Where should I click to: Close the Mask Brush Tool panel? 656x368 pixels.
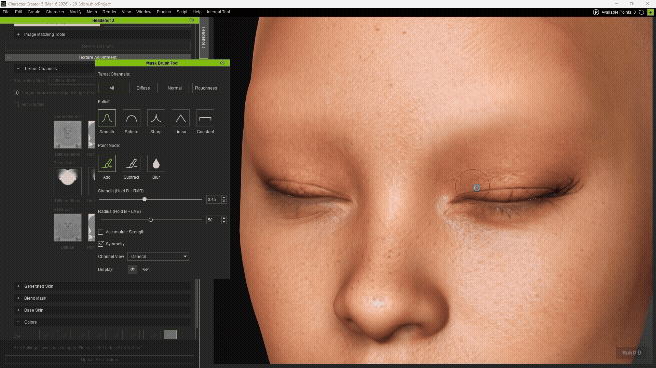pyautogui.click(x=222, y=63)
